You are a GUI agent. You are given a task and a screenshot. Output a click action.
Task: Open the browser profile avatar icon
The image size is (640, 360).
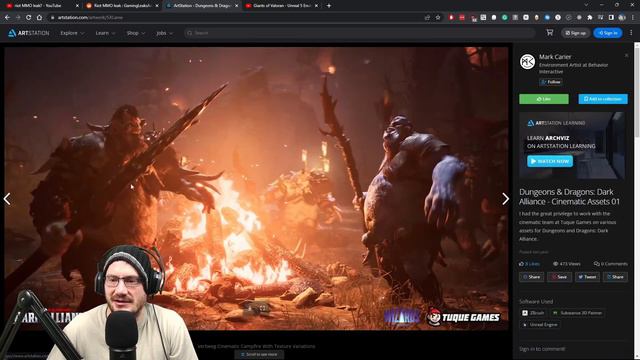tap(622, 18)
